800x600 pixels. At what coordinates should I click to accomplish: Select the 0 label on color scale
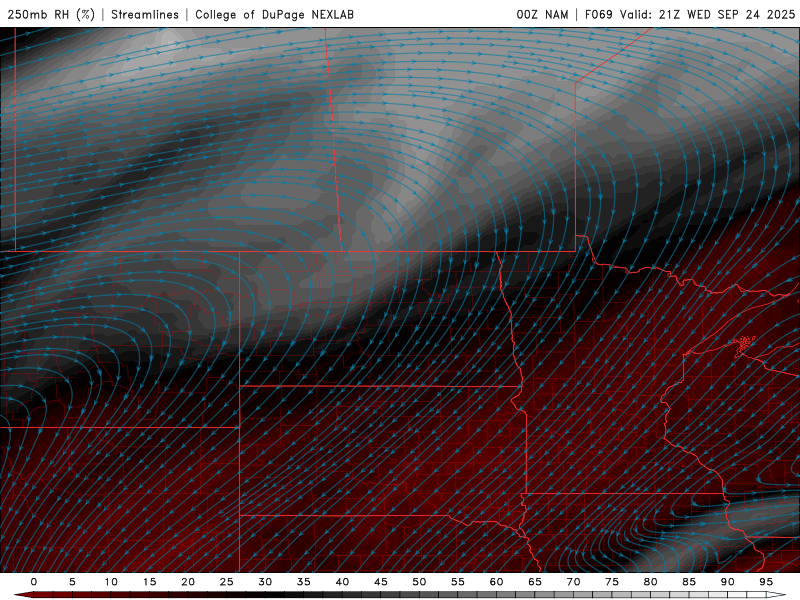tap(34, 582)
